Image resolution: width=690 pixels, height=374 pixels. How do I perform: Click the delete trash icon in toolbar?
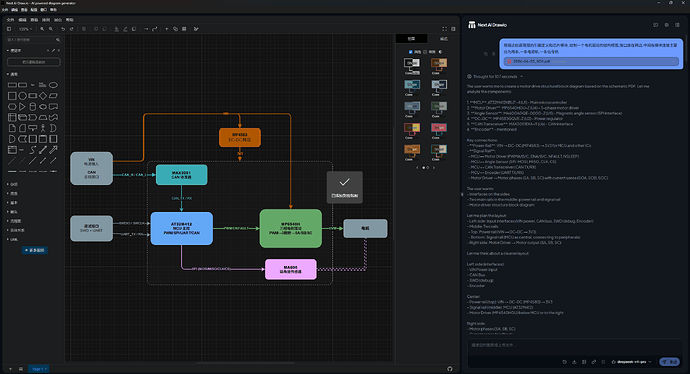tap(84, 29)
